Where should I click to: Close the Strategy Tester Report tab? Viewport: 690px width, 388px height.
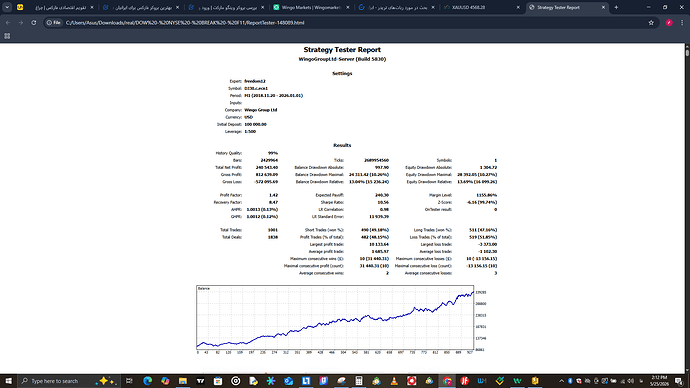pos(603,7)
